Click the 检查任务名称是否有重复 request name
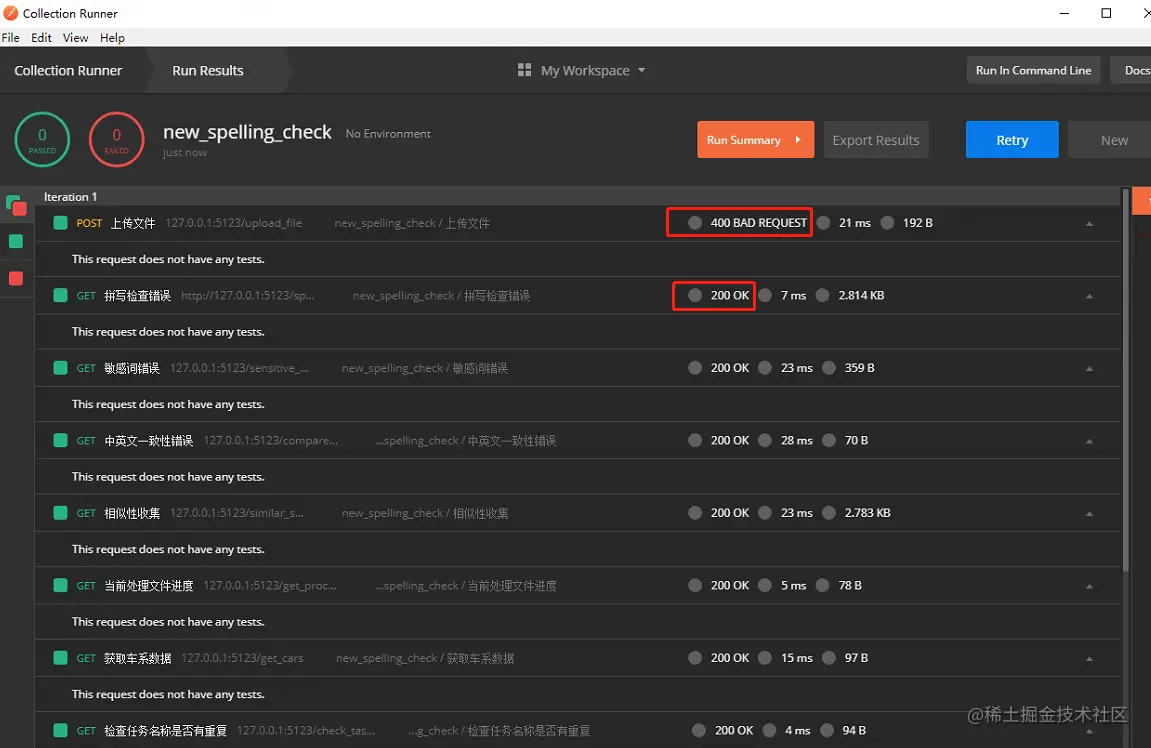This screenshot has width=1151, height=748. [165, 730]
